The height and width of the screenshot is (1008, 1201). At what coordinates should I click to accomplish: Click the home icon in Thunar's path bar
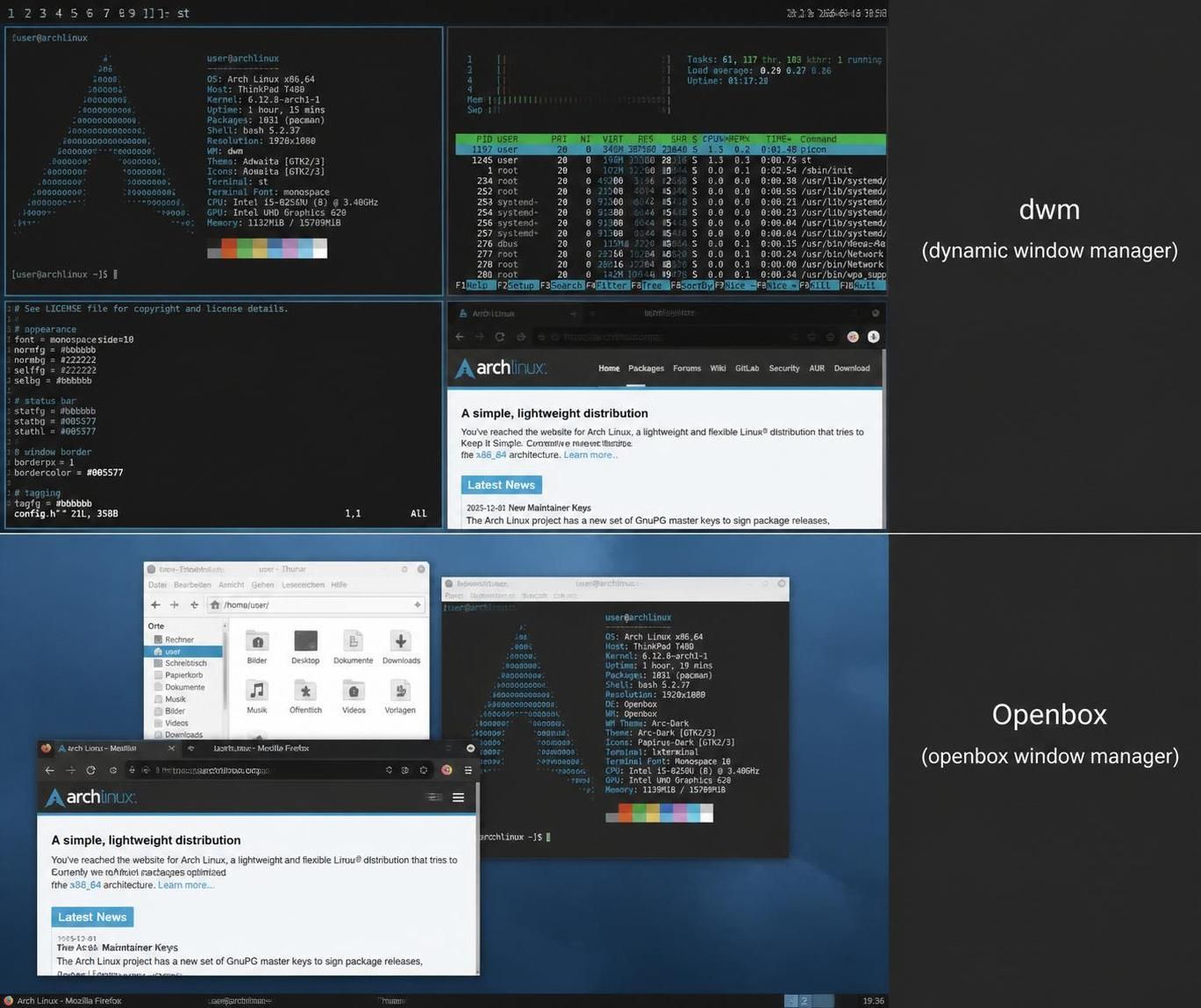[215, 604]
